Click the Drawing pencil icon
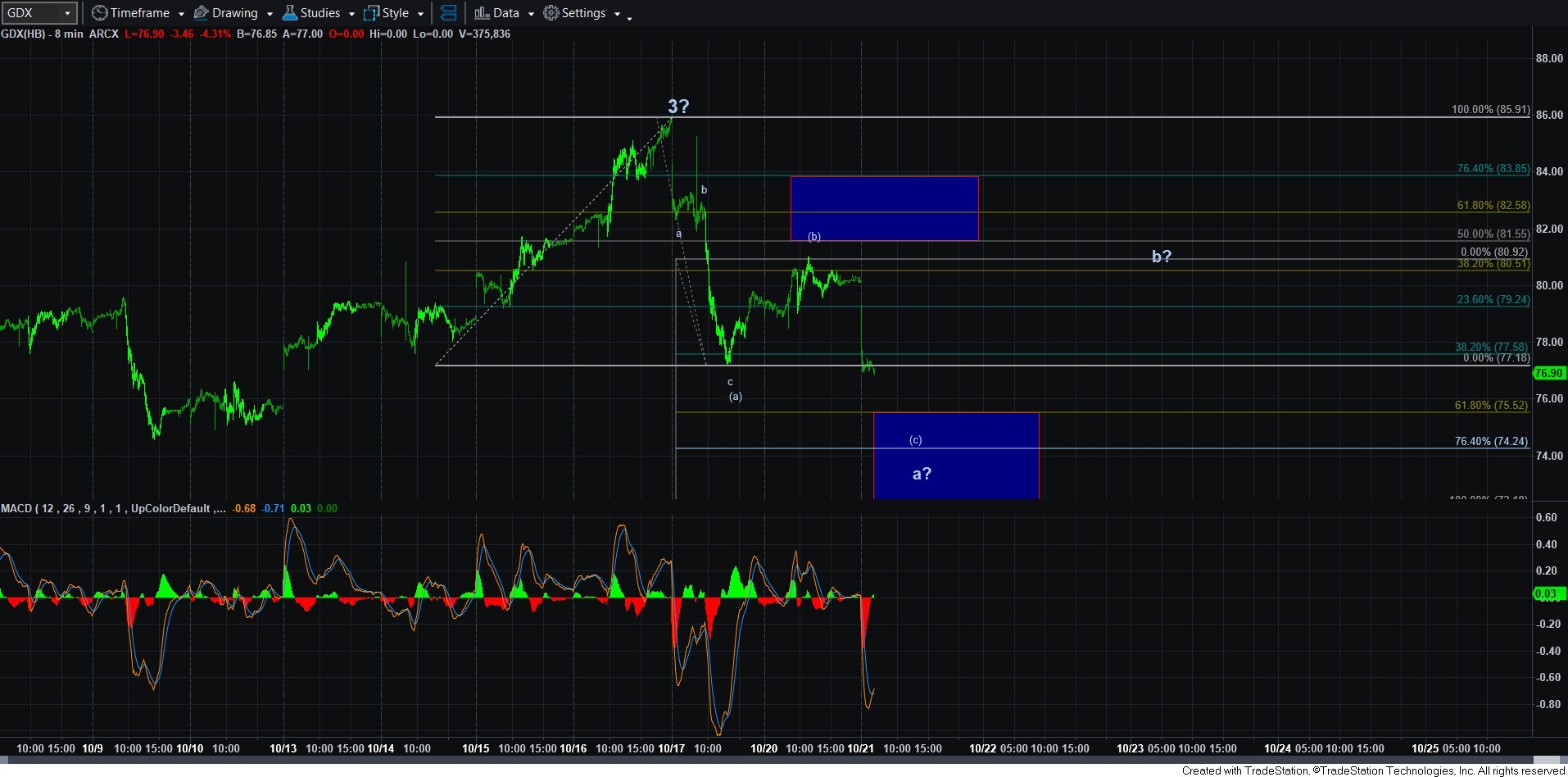Image resolution: width=1568 pixels, height=777 pixels. click(201, 13)
